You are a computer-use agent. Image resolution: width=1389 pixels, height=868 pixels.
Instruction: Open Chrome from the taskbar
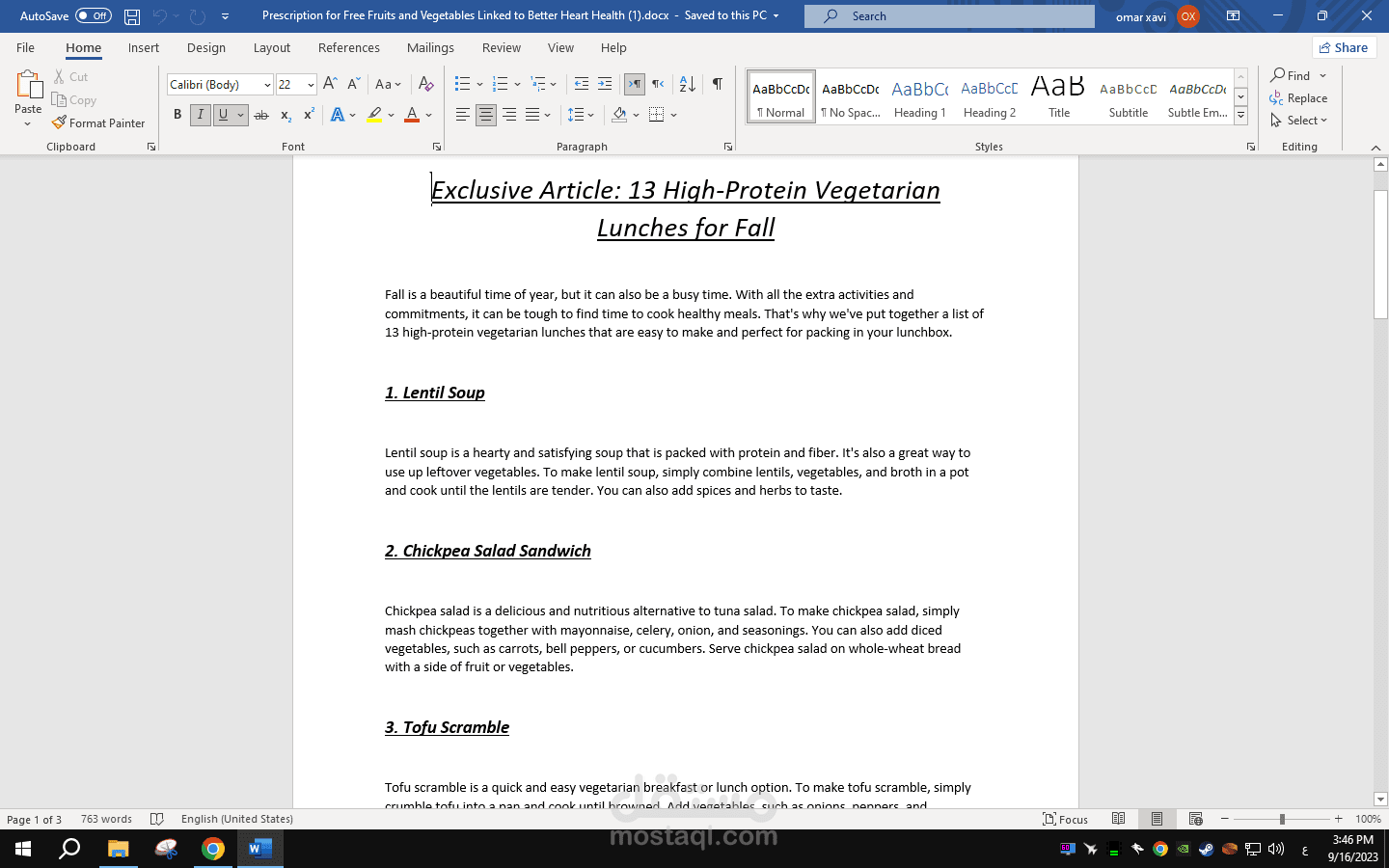coord(213,849)
